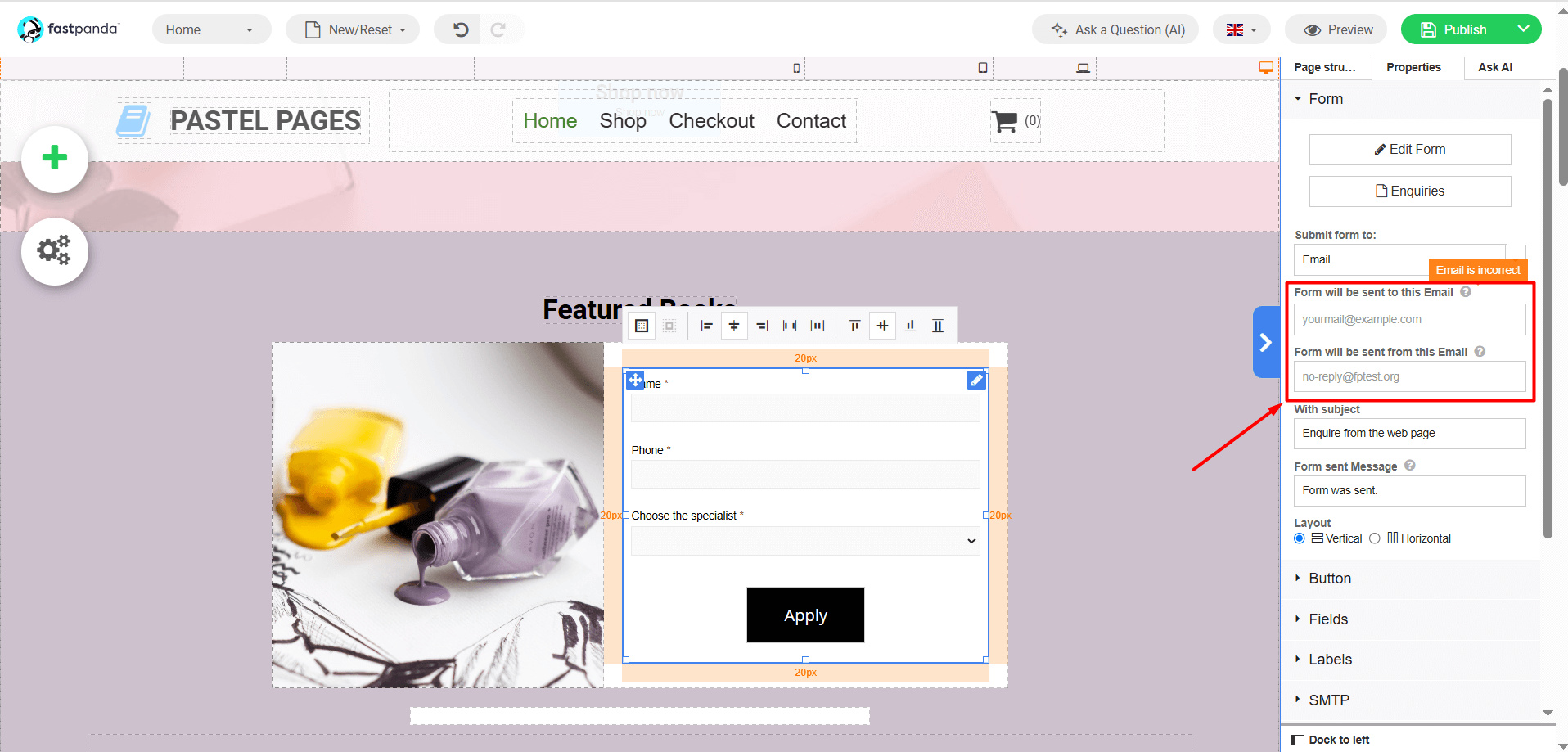The image size is (1568, 752).
Task: Open the gears settings button
Action: [55, 251]
